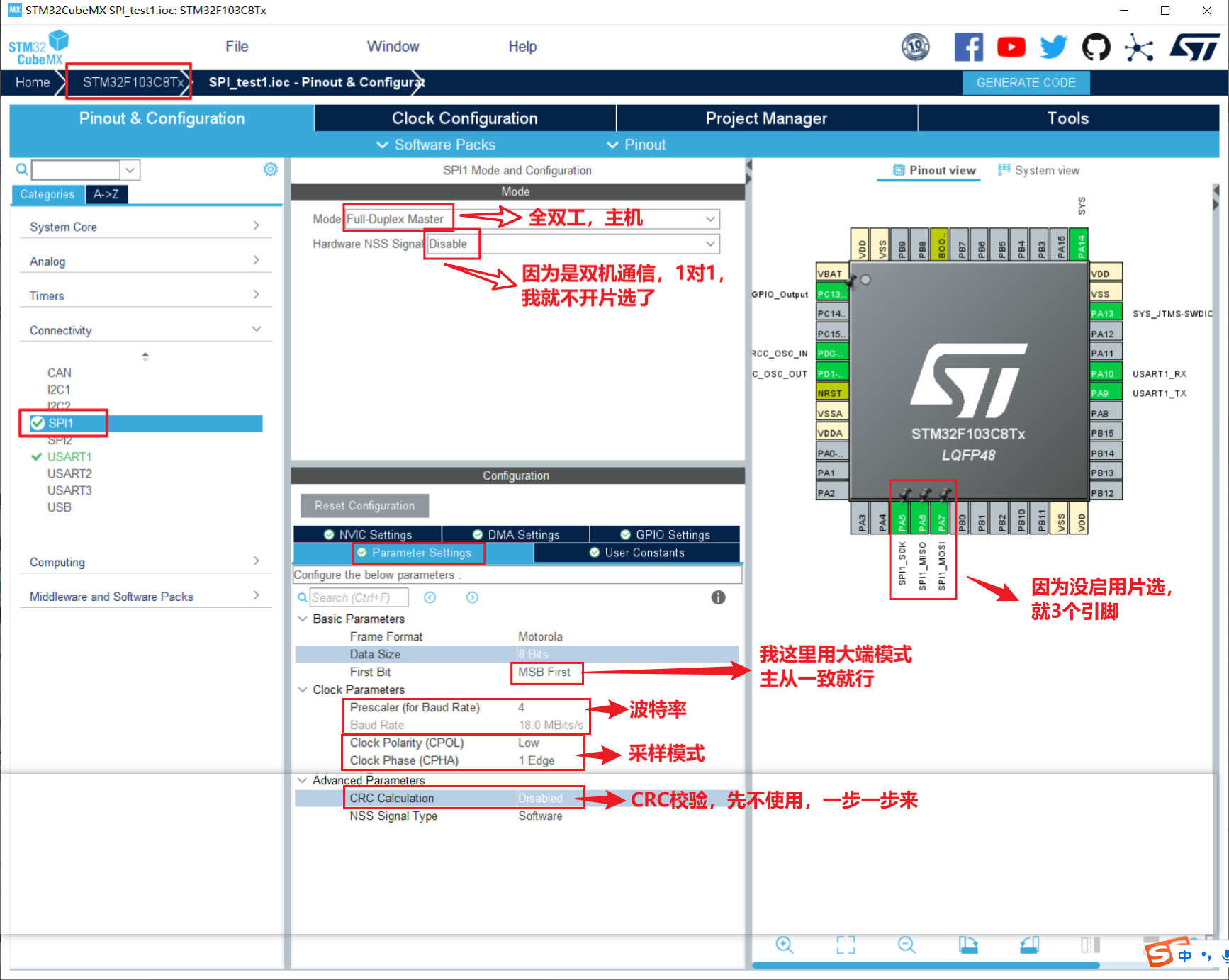Open the Hardware NSS Signal dropdown
The image size is (1229, 980).
(573, 244)
